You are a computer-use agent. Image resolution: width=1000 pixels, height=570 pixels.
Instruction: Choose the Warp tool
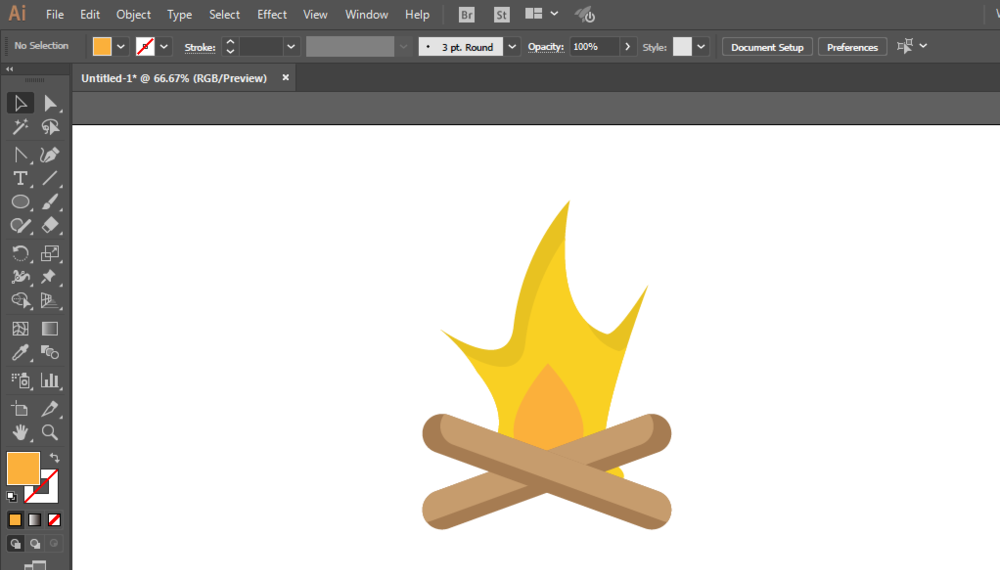pyautogui.click(x=20, y=277)
